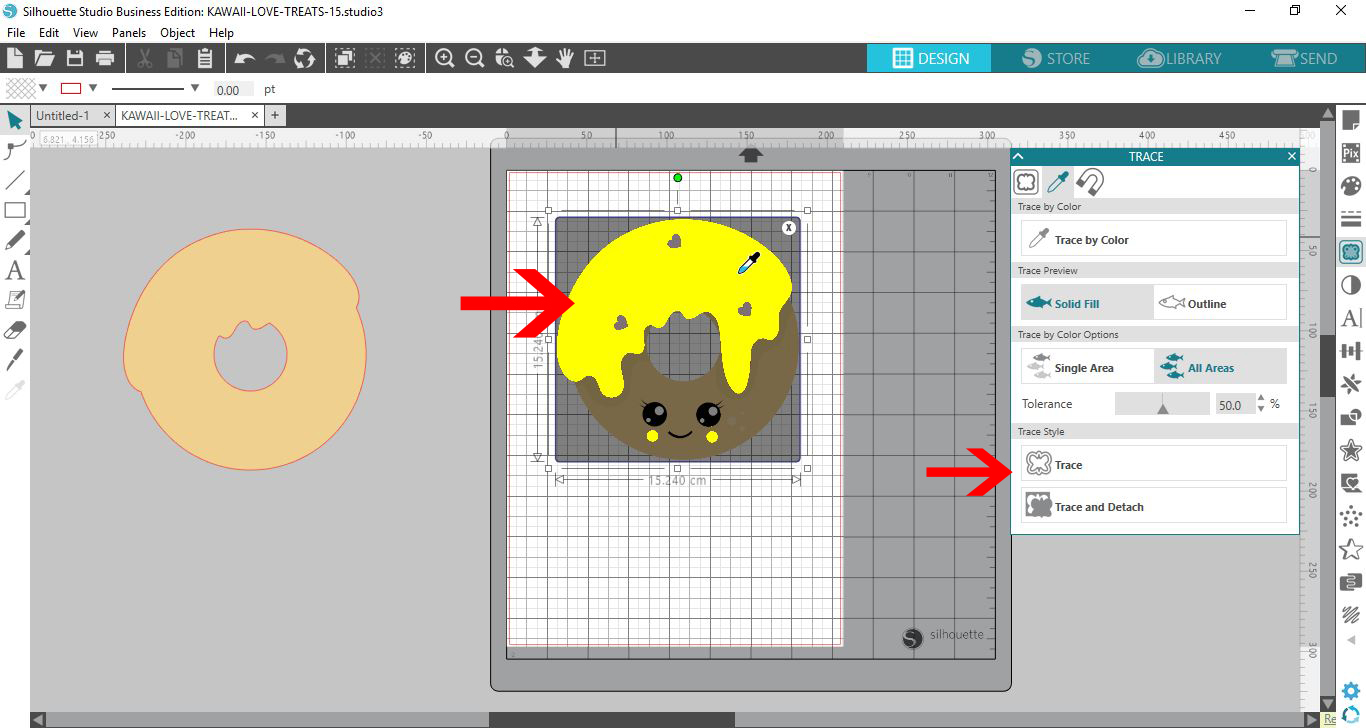Switch to the Trace by Color eyedropper tab
Viewport: 1366px width, 728px height.
tap(1058, 182)
